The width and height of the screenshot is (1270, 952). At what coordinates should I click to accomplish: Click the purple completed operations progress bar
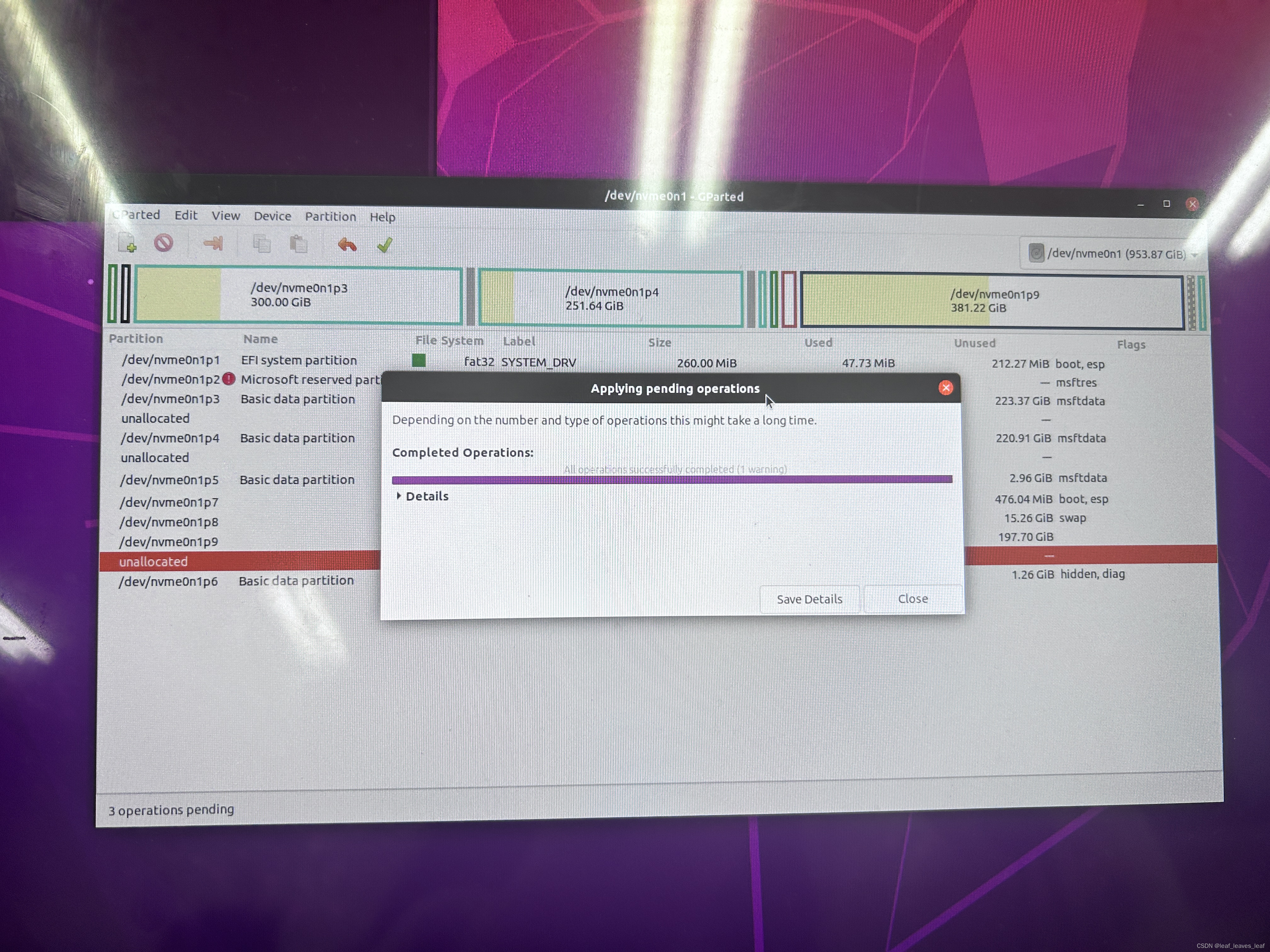click(x=672, y=479)
